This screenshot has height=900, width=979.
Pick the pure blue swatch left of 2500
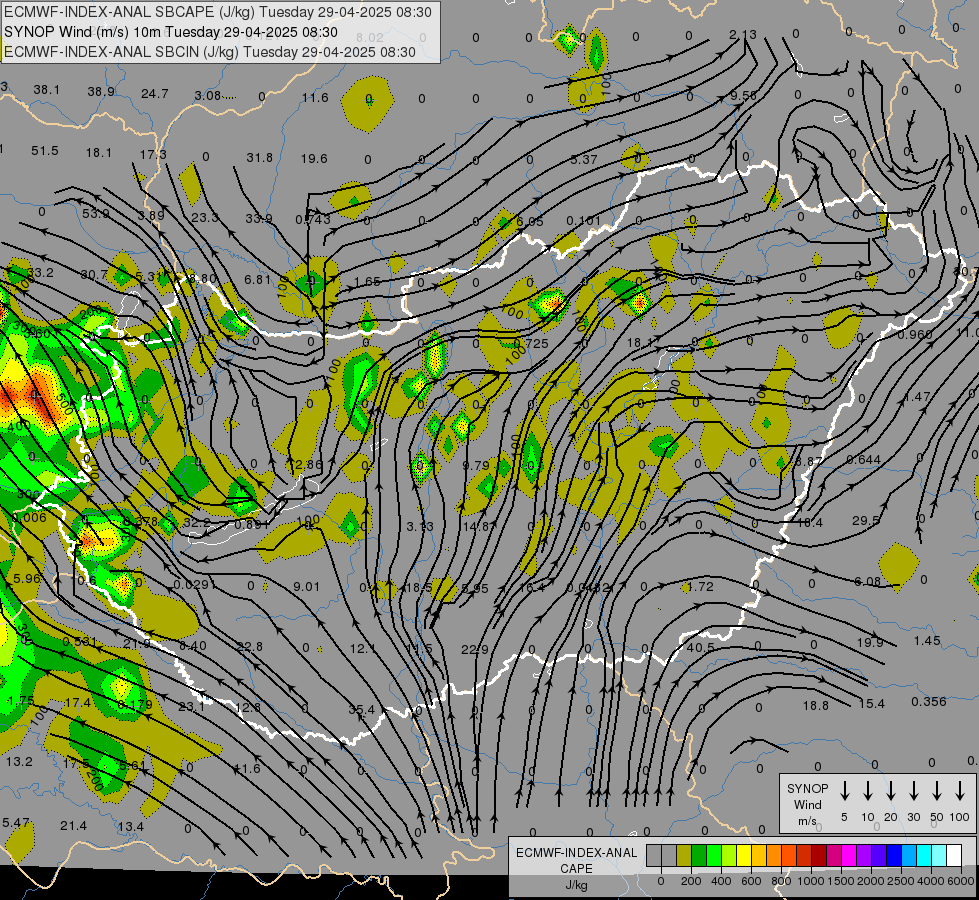(x=893, y=855)
